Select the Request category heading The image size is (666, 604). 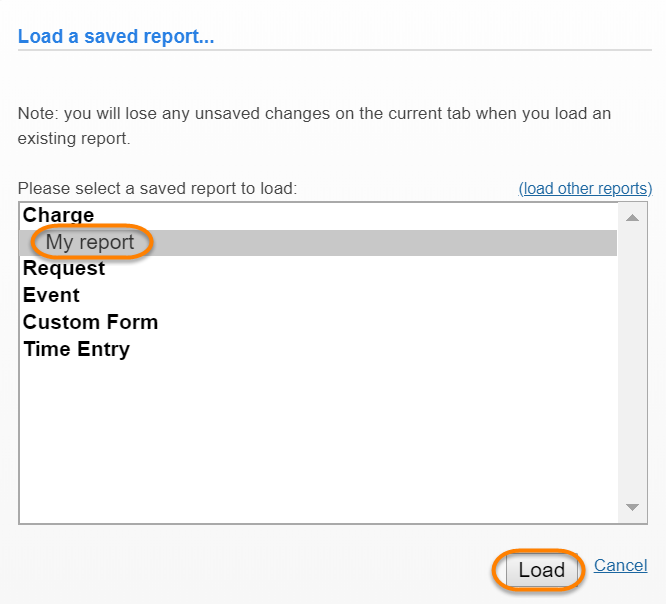[x=64, y=268]
